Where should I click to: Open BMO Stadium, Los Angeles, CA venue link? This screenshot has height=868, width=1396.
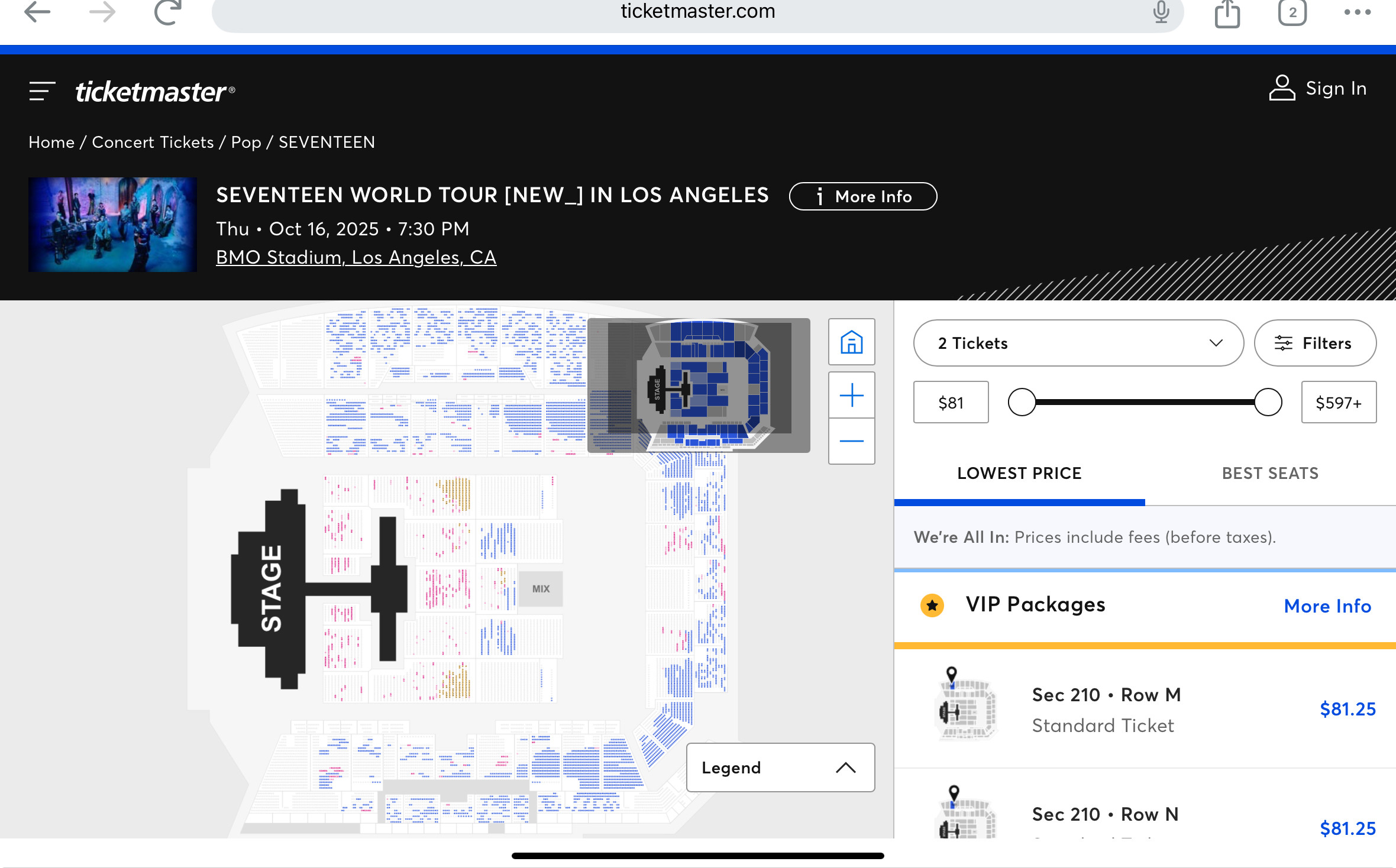(356, 258)
